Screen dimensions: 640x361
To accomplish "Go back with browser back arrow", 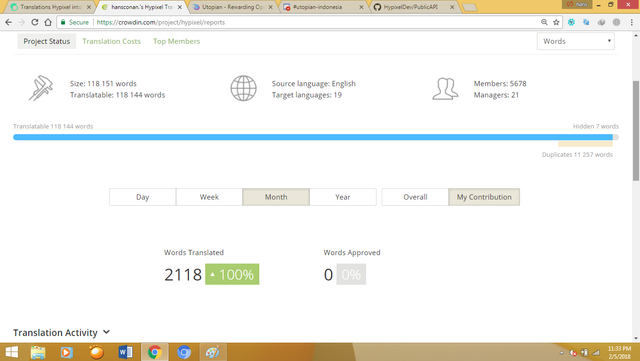I will [8, 22].
